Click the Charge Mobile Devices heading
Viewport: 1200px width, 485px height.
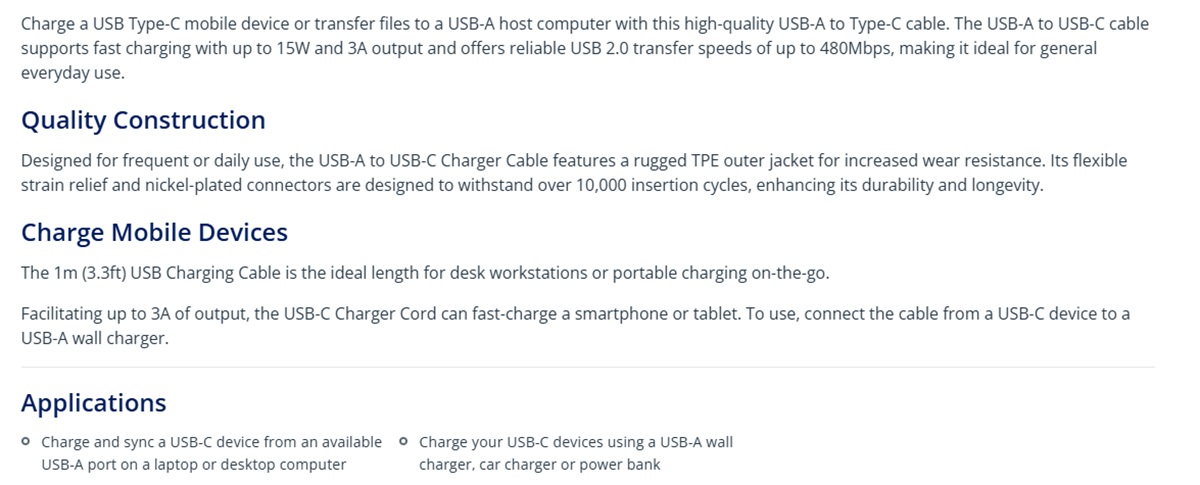coord(154,232)
